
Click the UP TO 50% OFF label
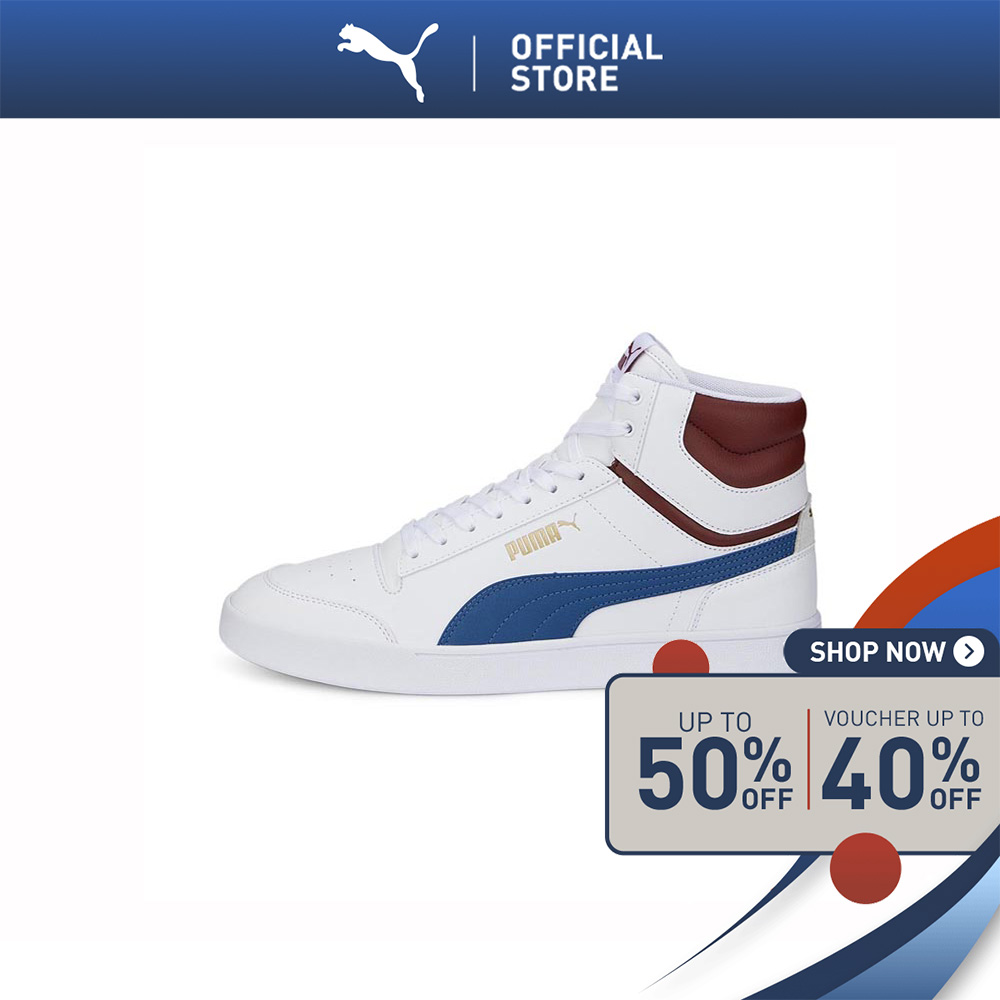click(715, 760)
